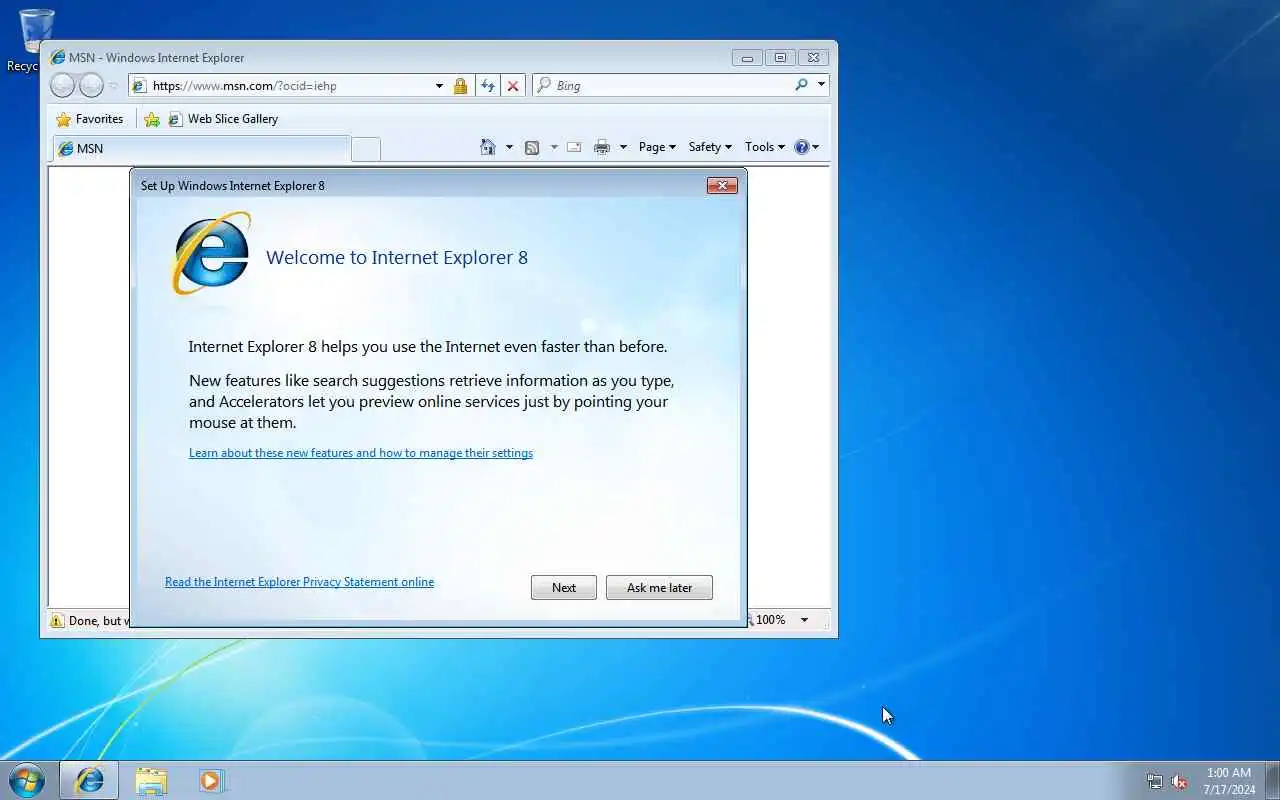Click the muted volume tray icon

[1180, 782]
